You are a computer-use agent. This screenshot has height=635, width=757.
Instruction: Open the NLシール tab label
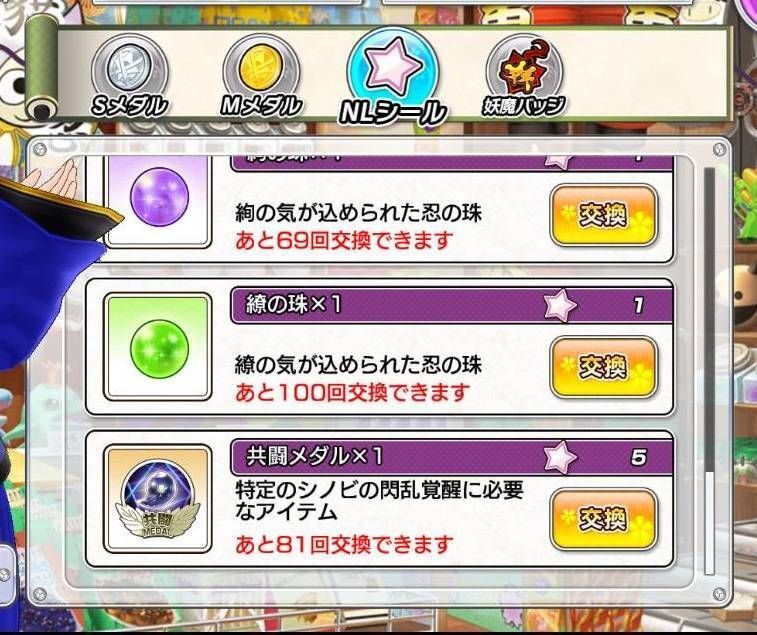tap(393, 112)
